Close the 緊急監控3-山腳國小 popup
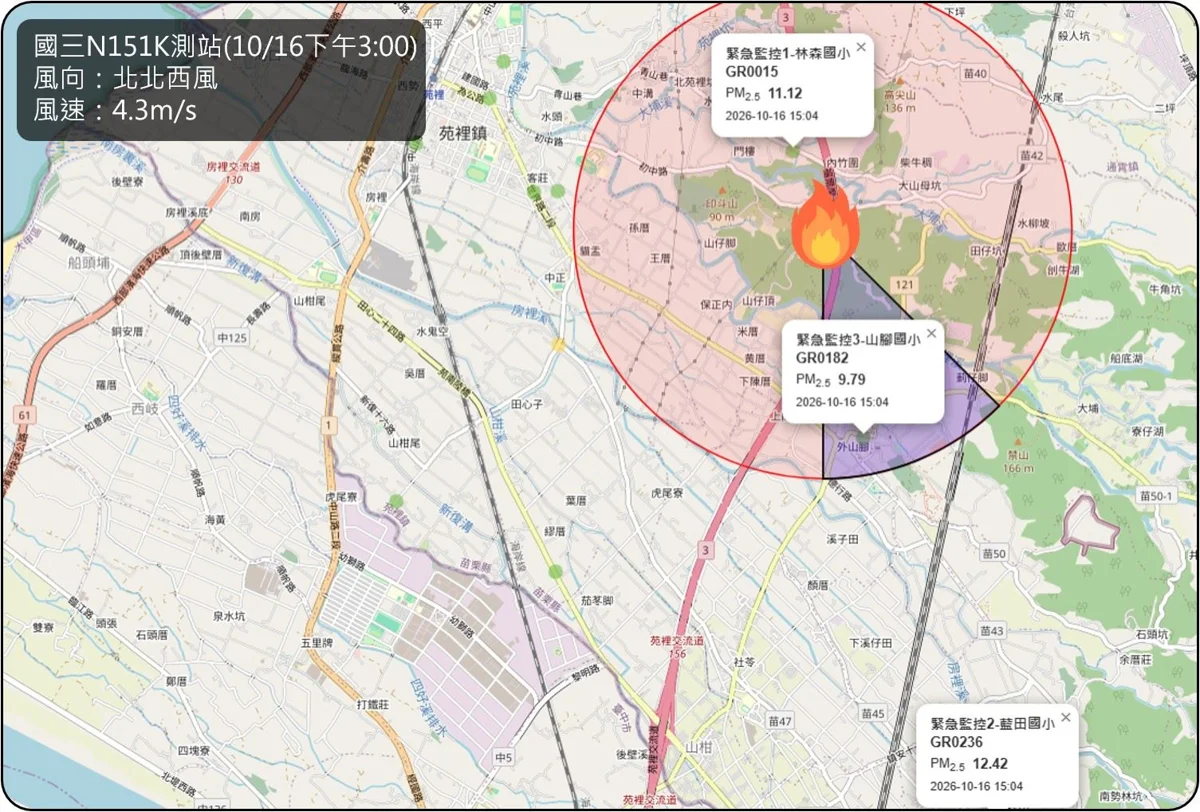This screenshot has height=812, width=1200. [931, 333]
